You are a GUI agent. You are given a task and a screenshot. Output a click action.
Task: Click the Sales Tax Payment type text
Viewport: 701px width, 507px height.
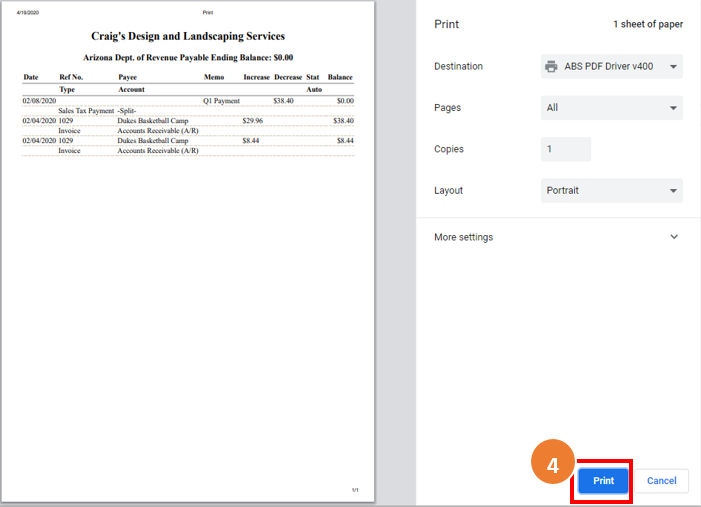coord(86,111)
